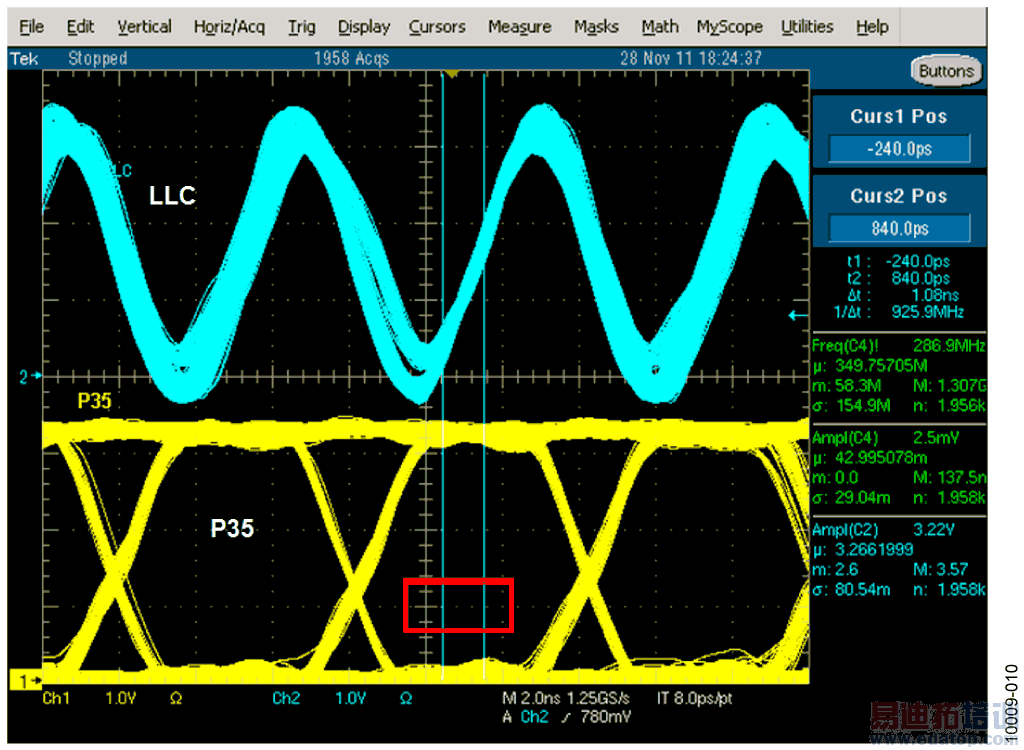Click the 'Stopped' acquisition status
1024x750 pixels.
98,59
